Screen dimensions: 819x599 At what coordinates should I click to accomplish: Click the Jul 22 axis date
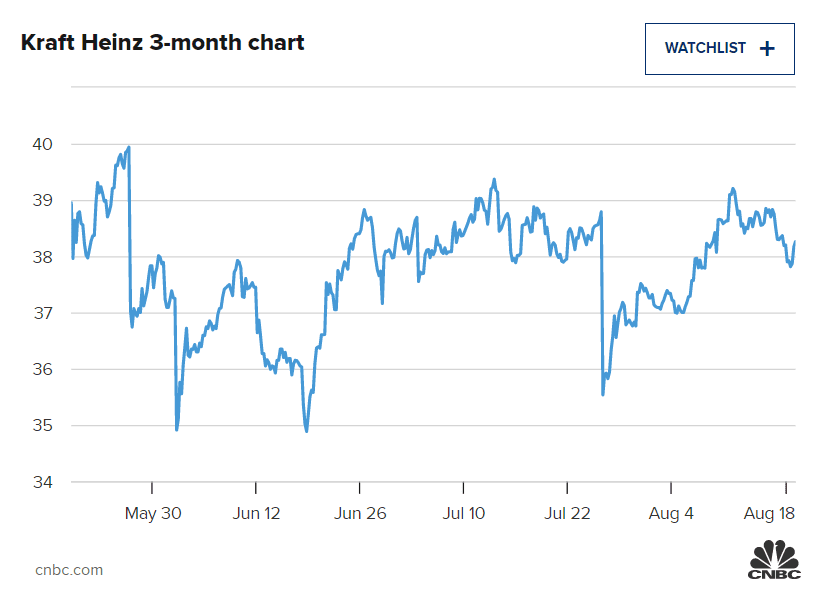567,514
